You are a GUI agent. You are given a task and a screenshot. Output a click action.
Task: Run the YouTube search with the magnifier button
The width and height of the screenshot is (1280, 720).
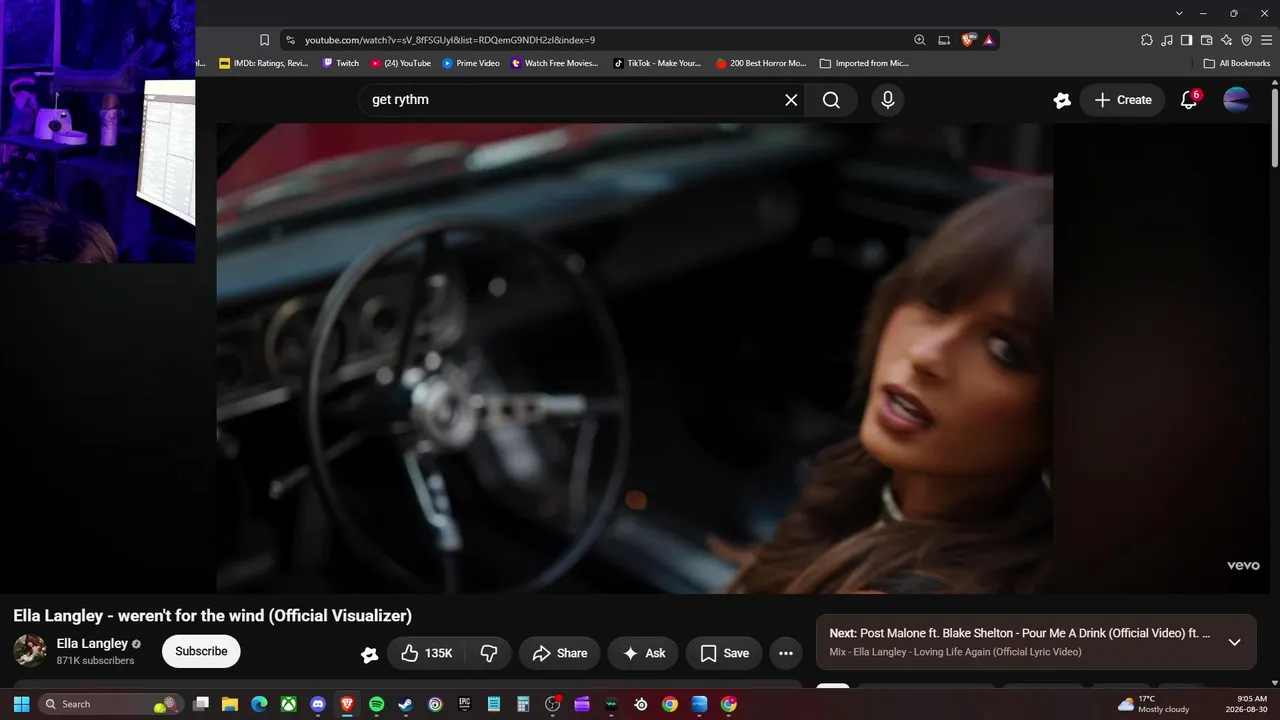(x=831, y=100)
